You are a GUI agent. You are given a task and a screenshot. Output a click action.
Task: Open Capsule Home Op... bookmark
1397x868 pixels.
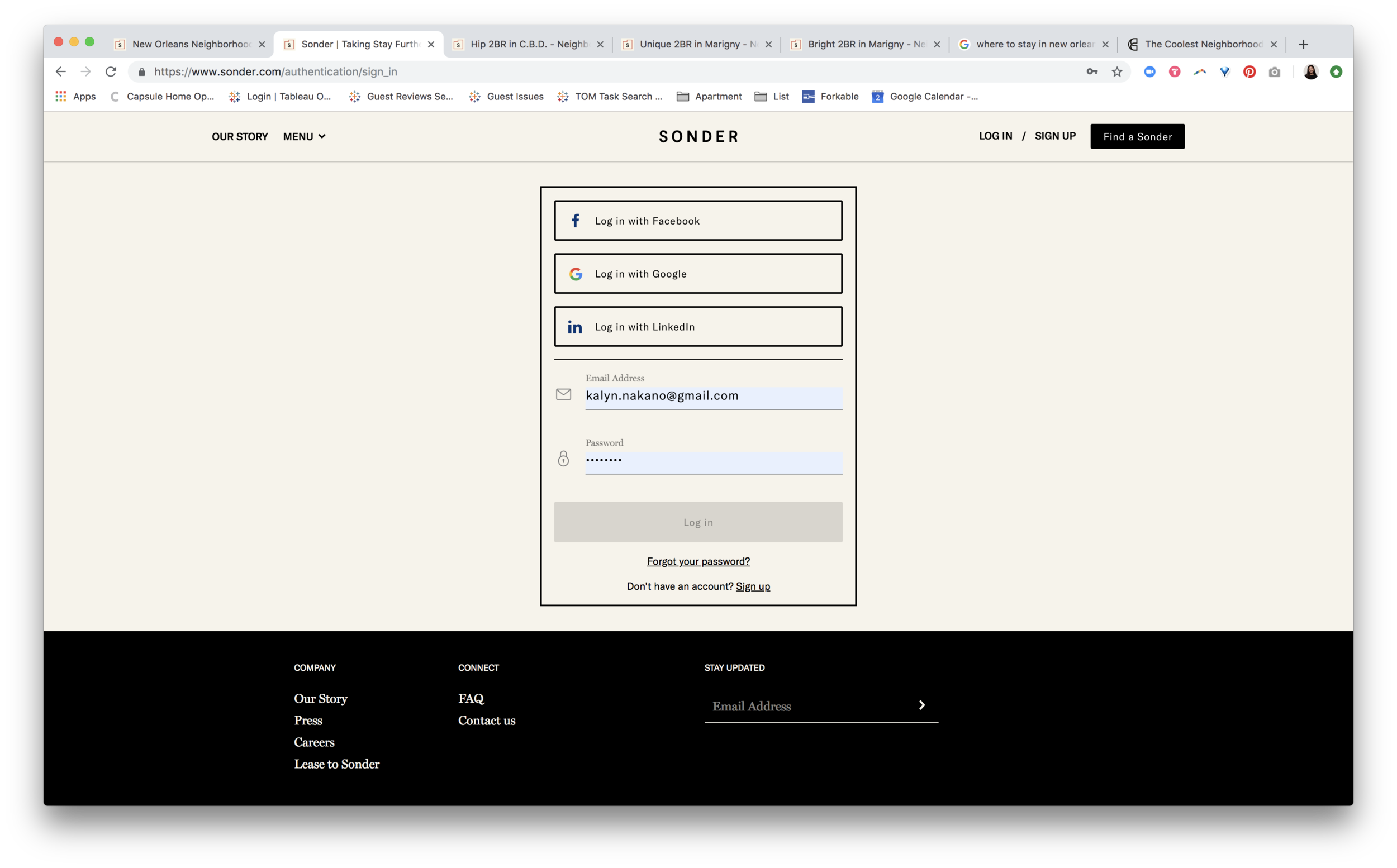(x=161, y=97)
